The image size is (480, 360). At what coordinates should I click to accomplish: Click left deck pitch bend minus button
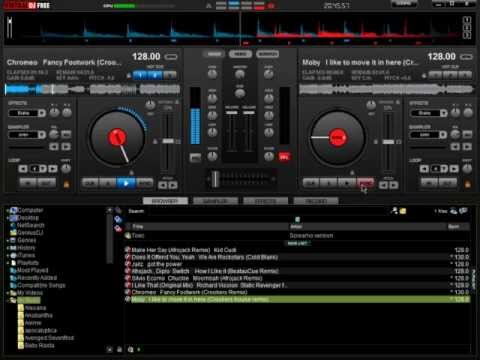163,185
